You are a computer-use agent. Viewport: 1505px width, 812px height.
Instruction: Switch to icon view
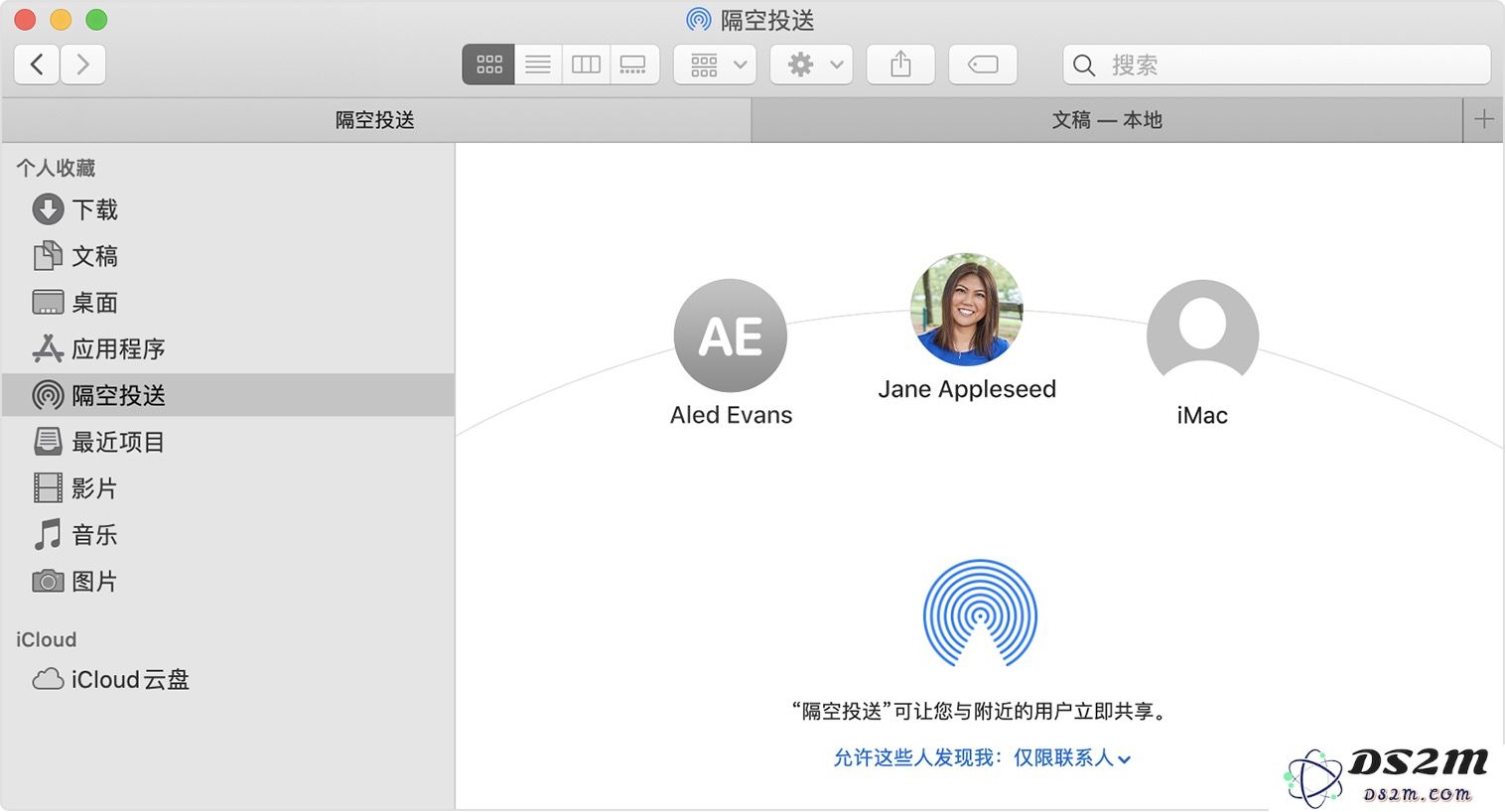point(488,65)
